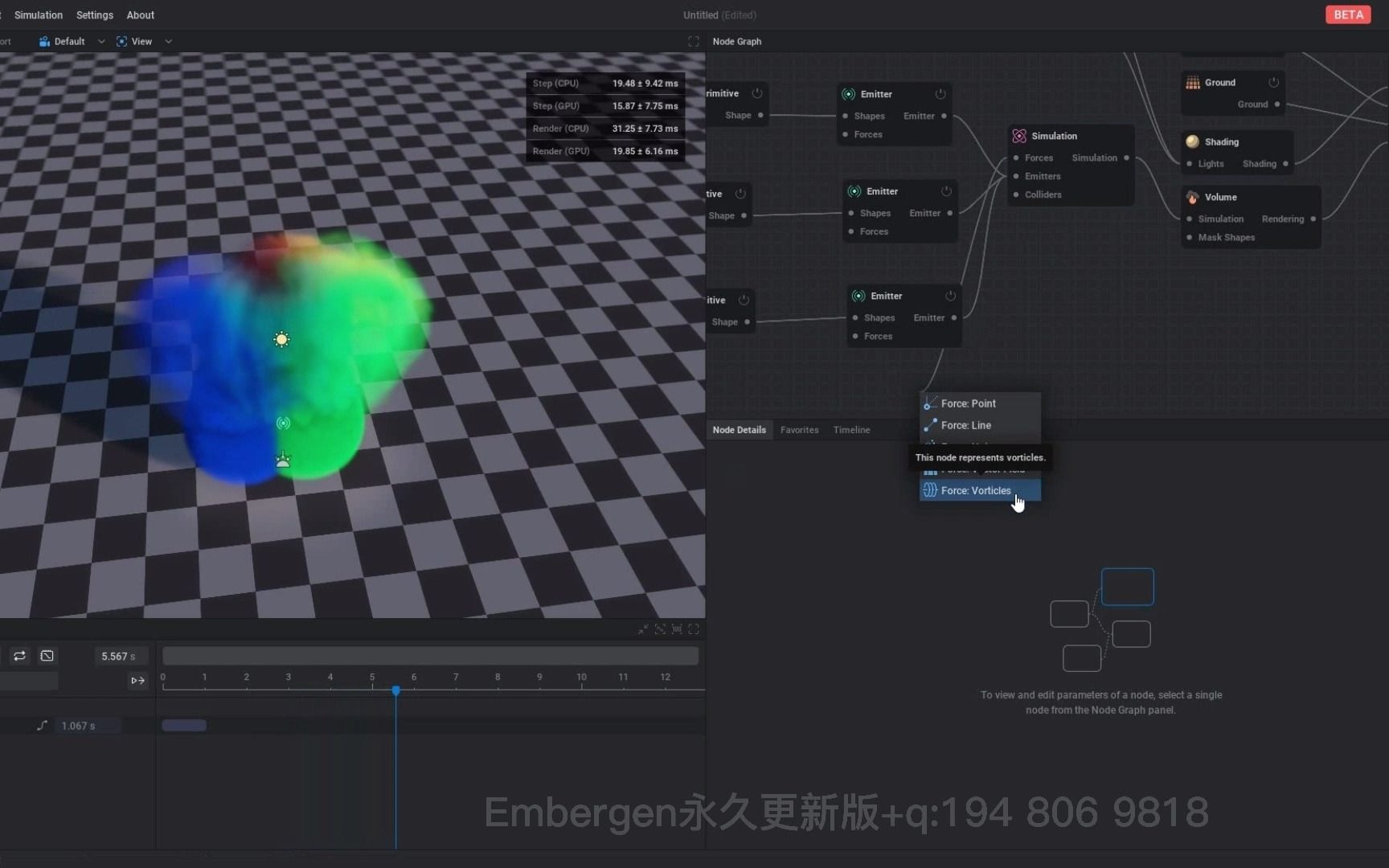Click the middle Emitter node icon

(854, 191)
